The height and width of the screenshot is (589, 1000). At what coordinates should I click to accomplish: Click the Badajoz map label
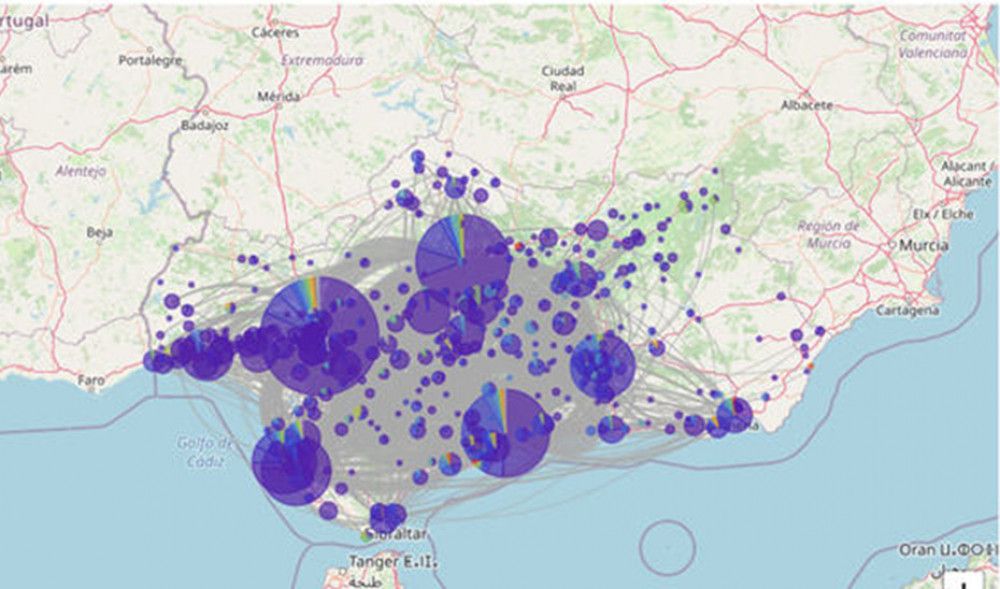204,126
